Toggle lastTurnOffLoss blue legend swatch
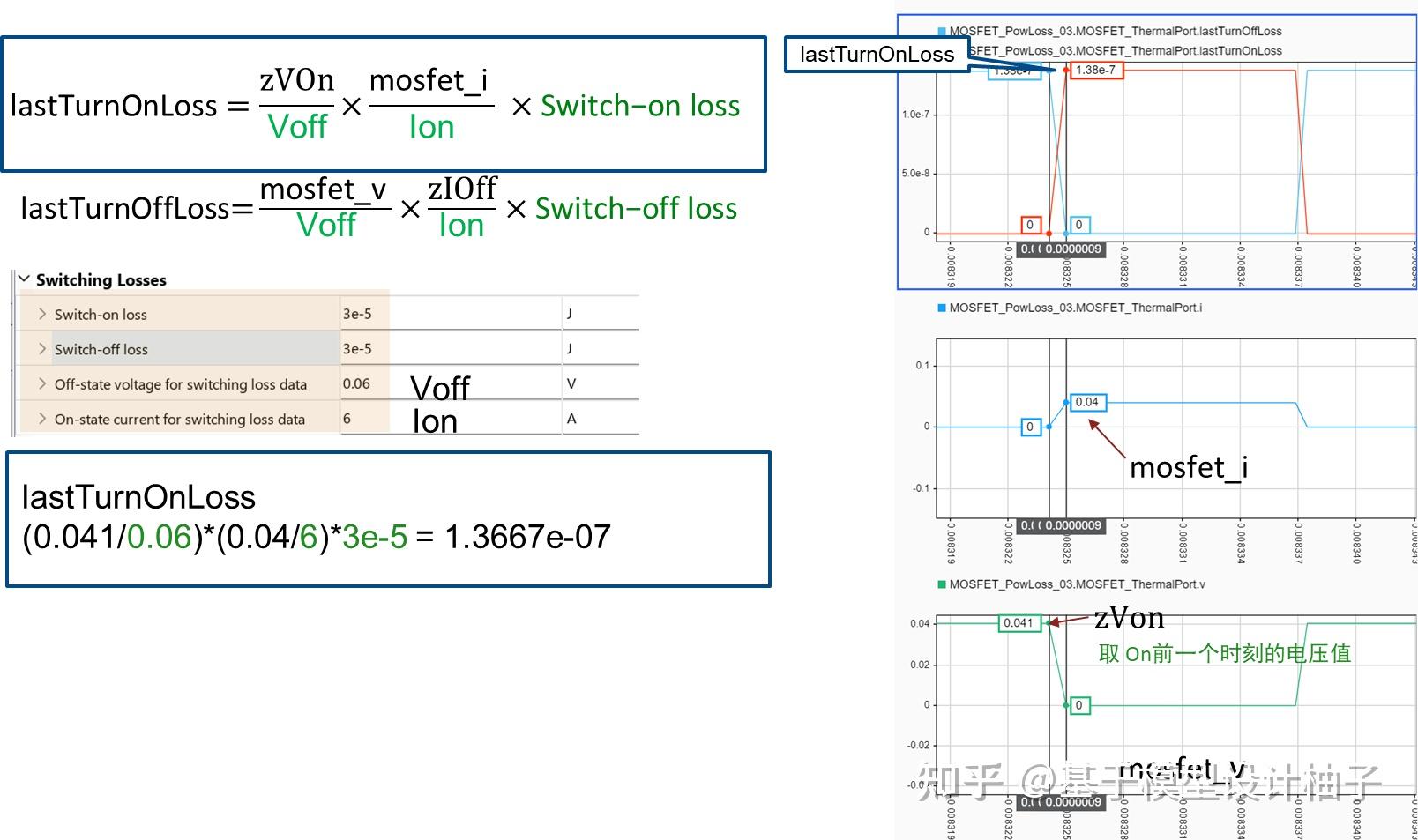 tap(942, 31)
